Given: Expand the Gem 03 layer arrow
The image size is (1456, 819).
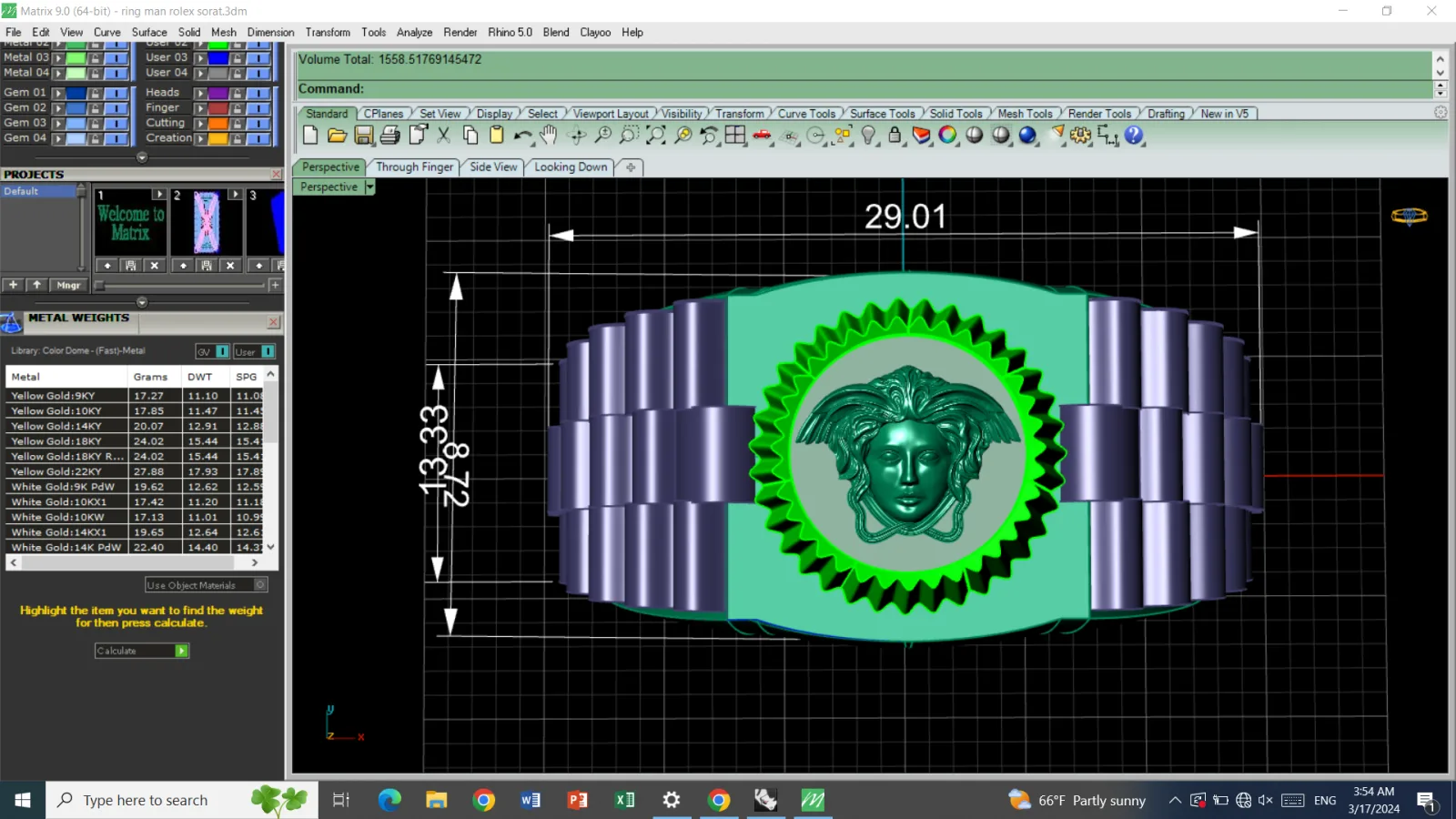Looking at the screenshot, I should pyautogui.click(x=58, y=124).
